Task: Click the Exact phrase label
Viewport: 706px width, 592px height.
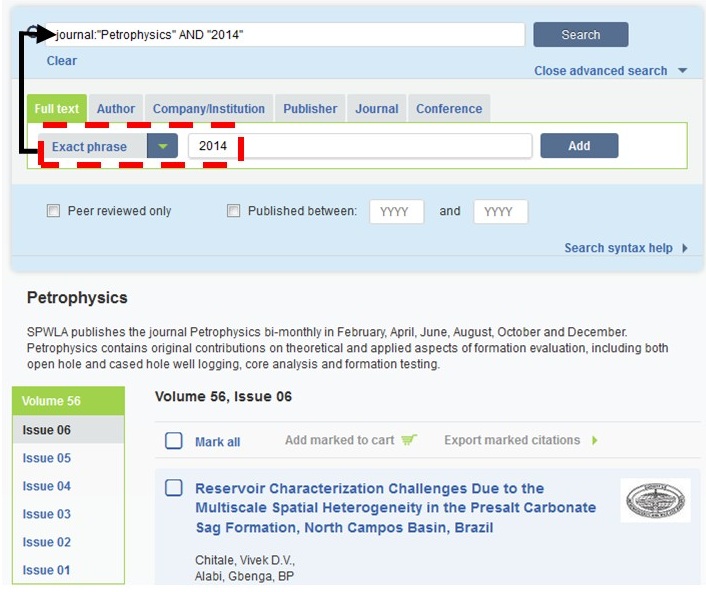Action: point(89,147)
